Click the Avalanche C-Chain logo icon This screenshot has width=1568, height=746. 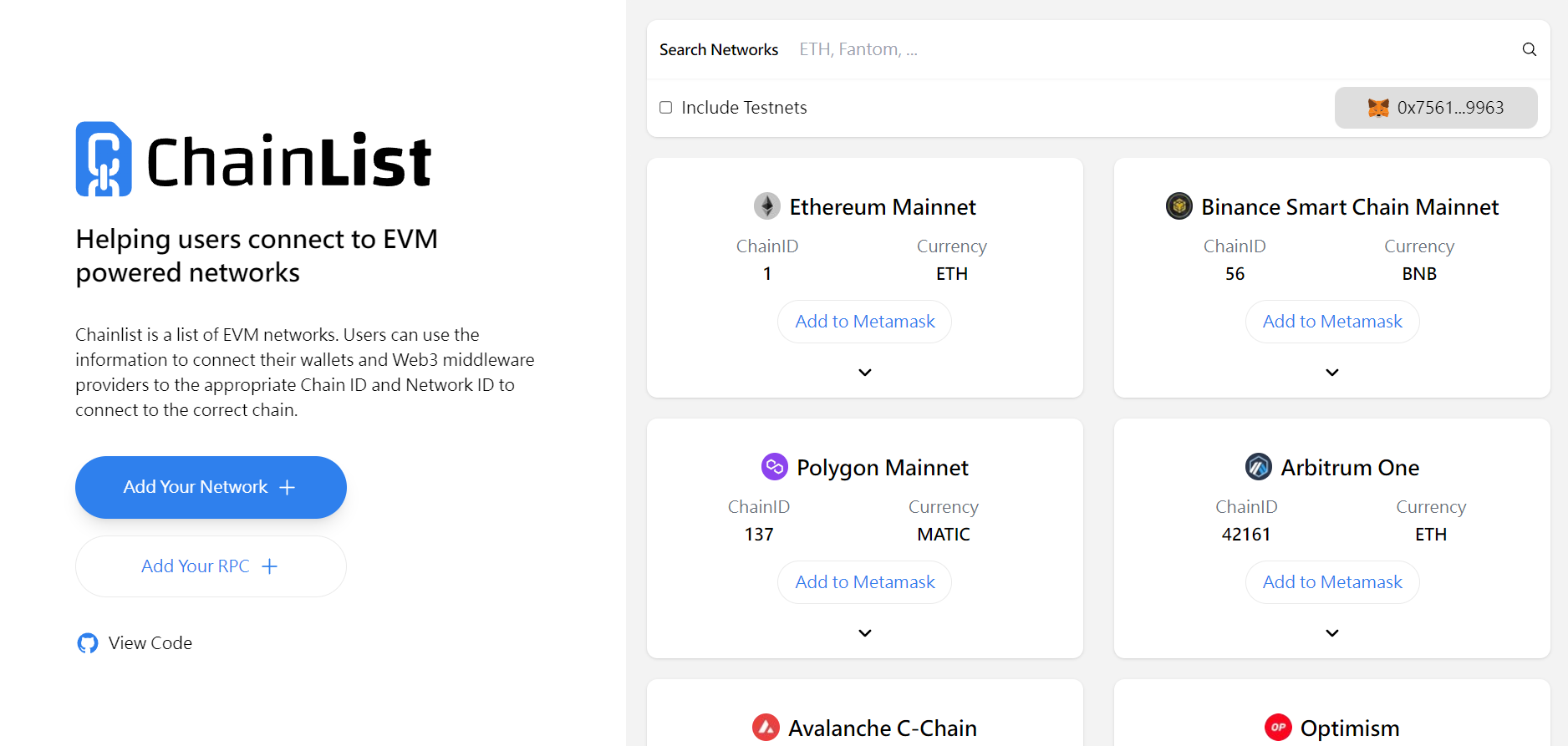766,728
